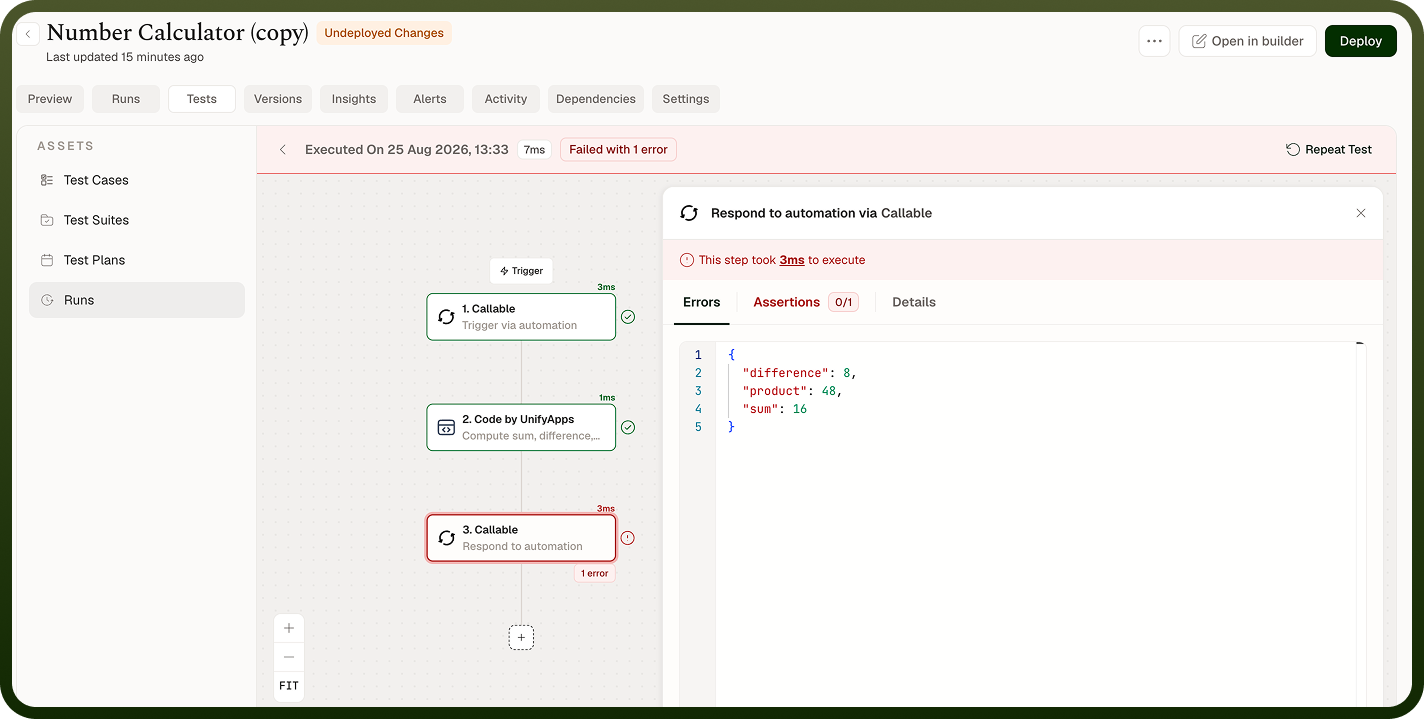Click the "sum": 16 line in JSON
Viewport: 1424px width, 719px height.
pyautogui.click(x=774, y=409)
